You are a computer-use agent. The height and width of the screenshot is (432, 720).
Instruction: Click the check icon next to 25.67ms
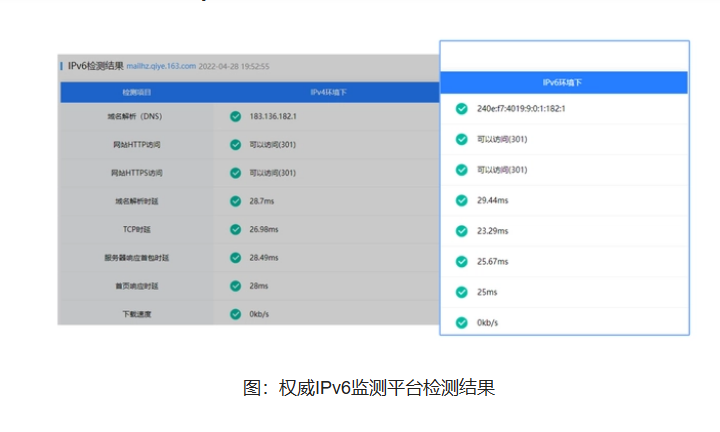click(461, 262)
